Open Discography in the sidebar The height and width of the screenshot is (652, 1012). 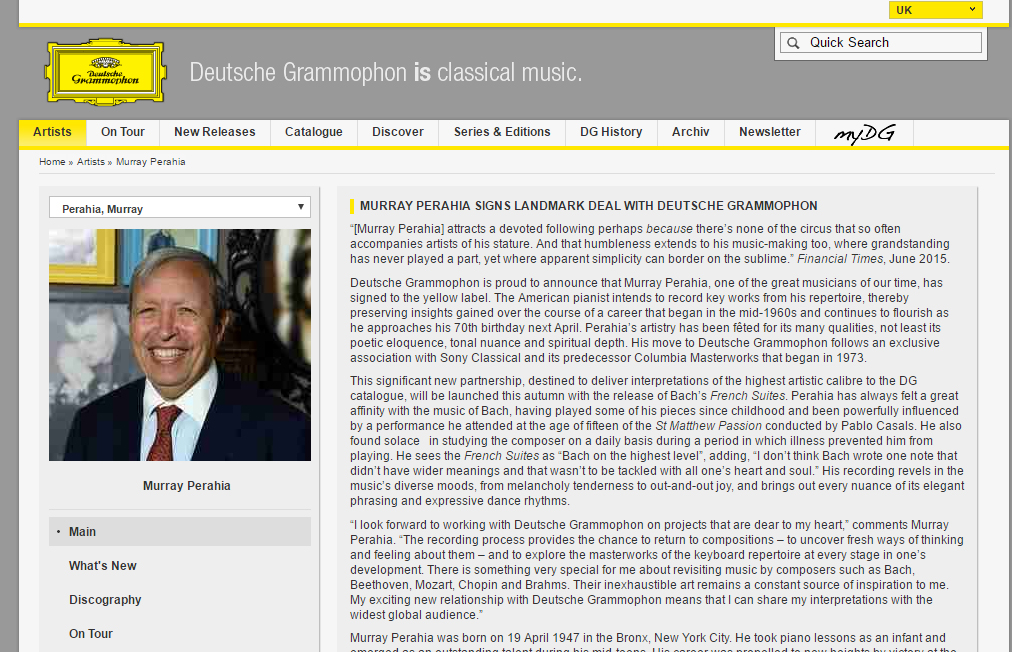105,600
